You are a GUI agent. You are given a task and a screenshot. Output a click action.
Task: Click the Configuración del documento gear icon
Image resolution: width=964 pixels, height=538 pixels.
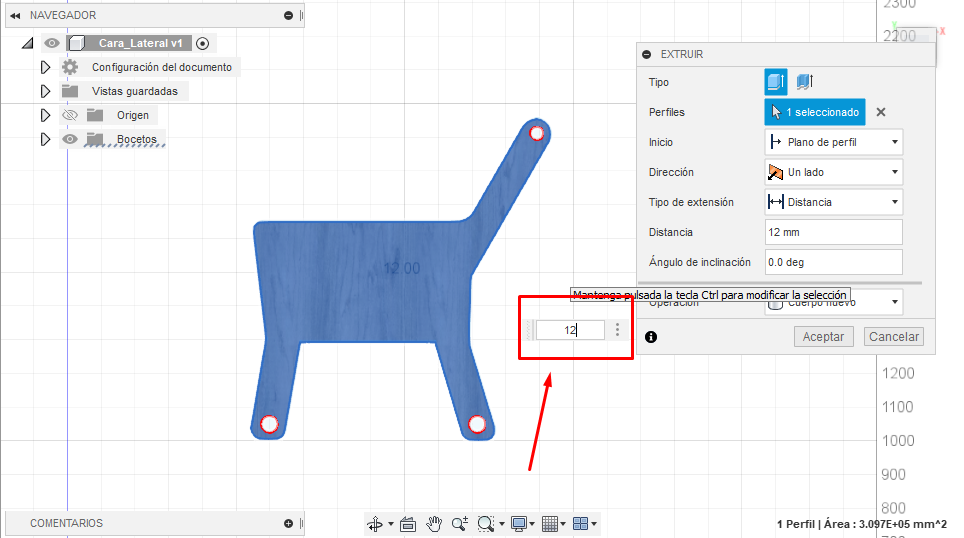click(70, 67)
